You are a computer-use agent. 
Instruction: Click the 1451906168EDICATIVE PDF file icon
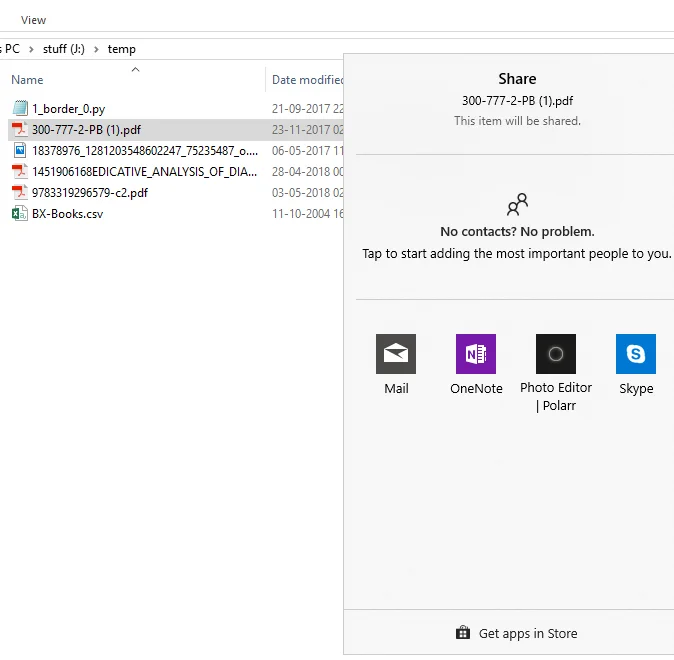(20, 172)
